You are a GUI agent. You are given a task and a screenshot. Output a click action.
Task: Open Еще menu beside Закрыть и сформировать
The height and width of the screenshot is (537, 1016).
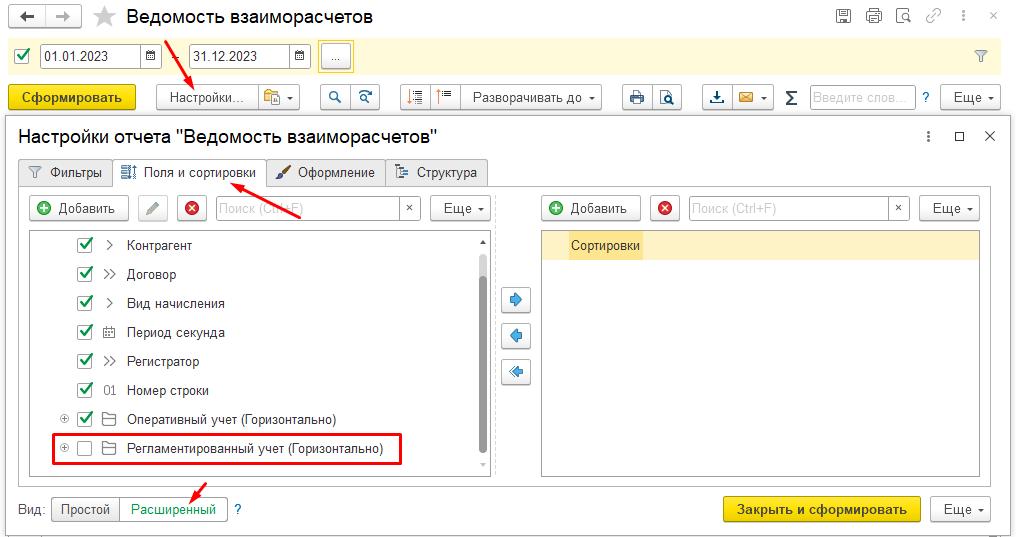pyautogui.click(x=960, y=509)
